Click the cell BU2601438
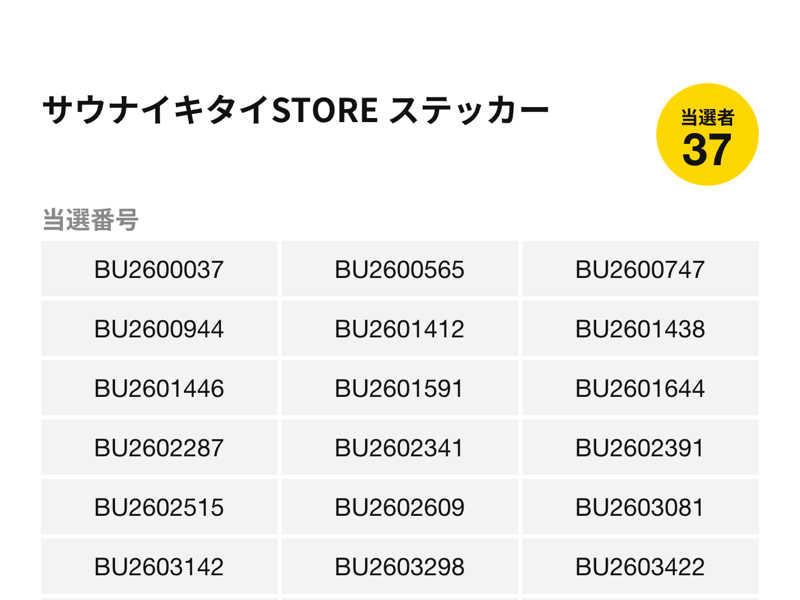Image resolution: width=800 pixels, height=600 pixels. 640,329
